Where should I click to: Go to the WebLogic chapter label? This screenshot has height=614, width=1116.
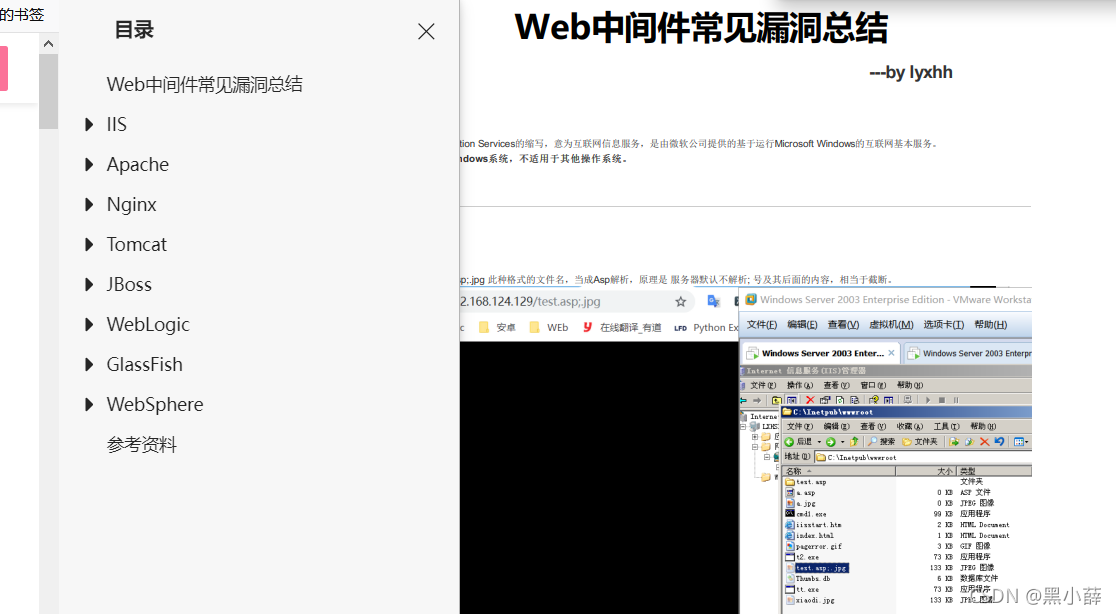(x=148, y=324)
